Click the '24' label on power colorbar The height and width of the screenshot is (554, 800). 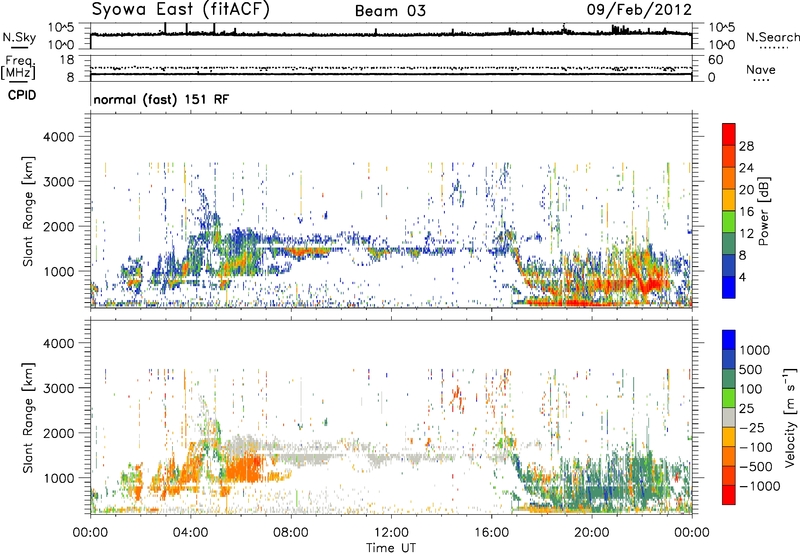coord(746,168)
